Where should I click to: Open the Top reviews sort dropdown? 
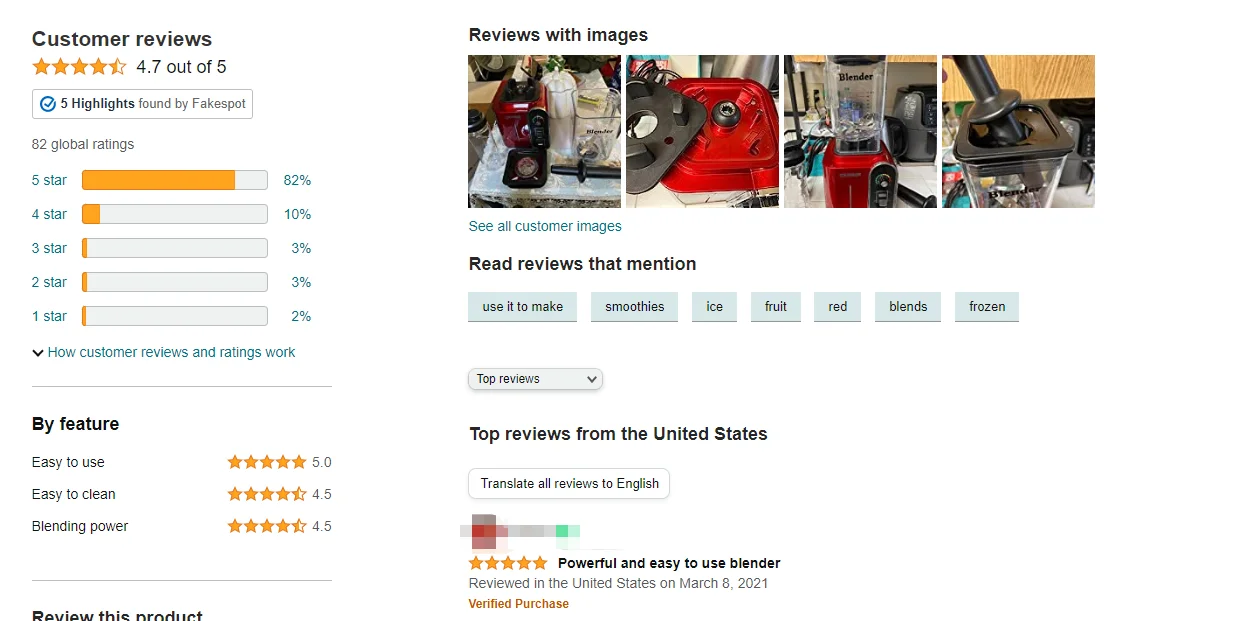[535, 379]
